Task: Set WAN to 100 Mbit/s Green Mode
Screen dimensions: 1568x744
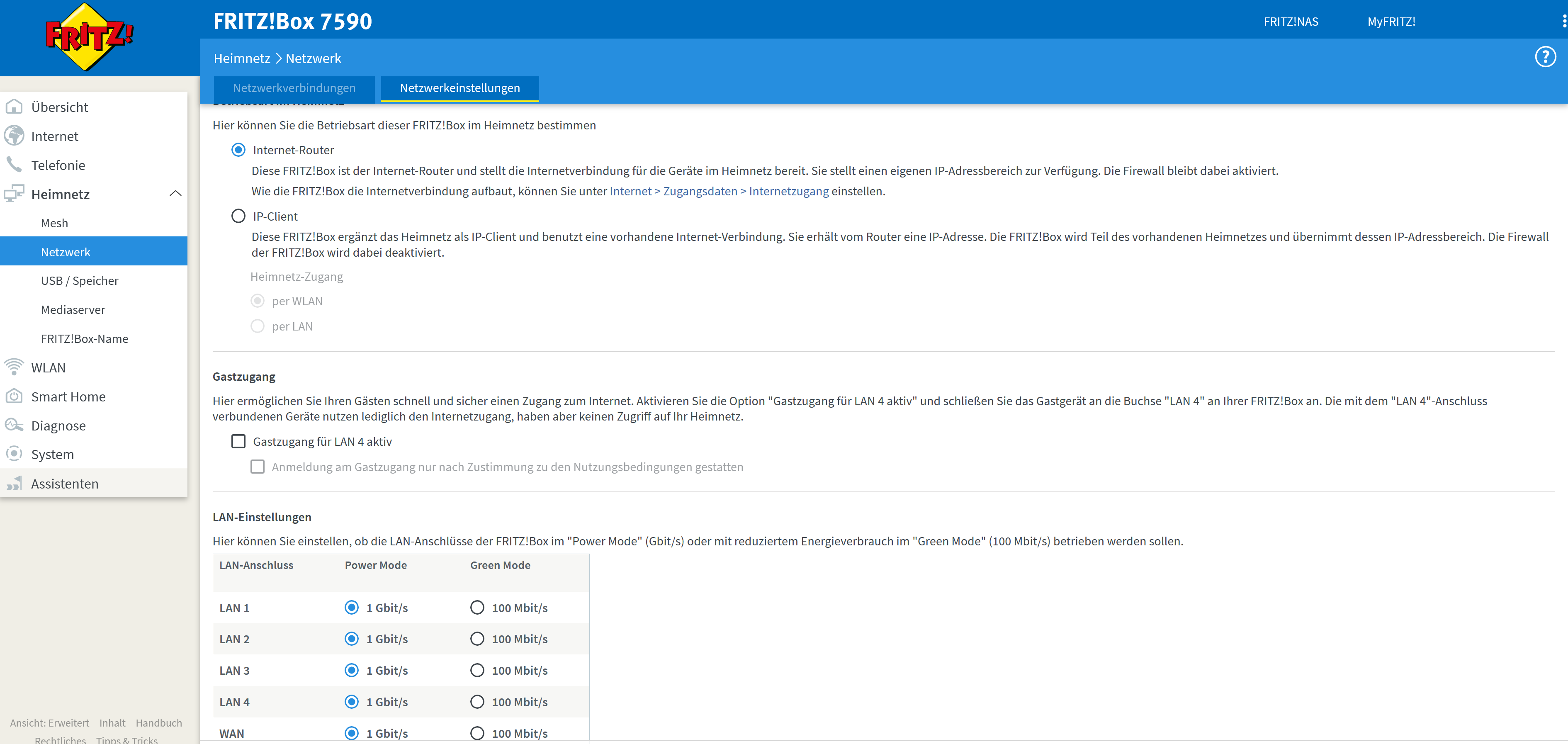Action: (477, 733)
